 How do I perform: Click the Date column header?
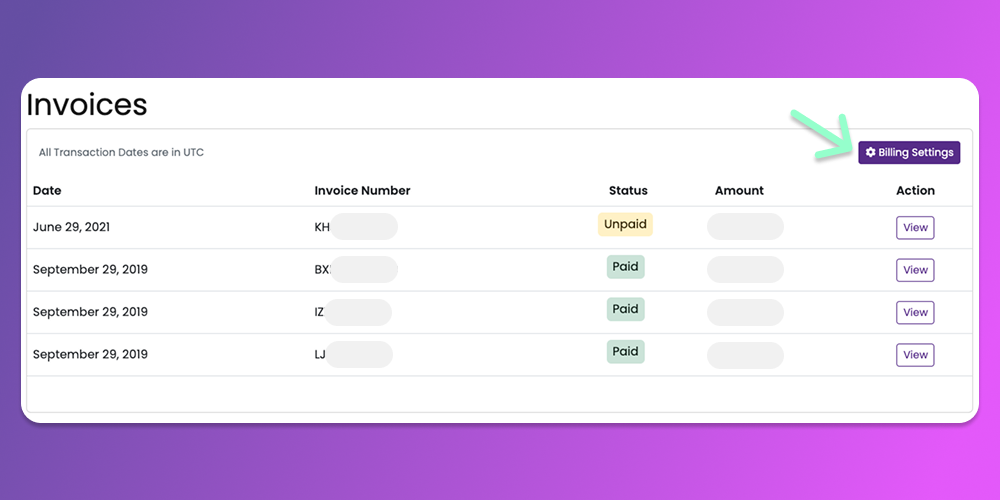[x=47, y=190]
